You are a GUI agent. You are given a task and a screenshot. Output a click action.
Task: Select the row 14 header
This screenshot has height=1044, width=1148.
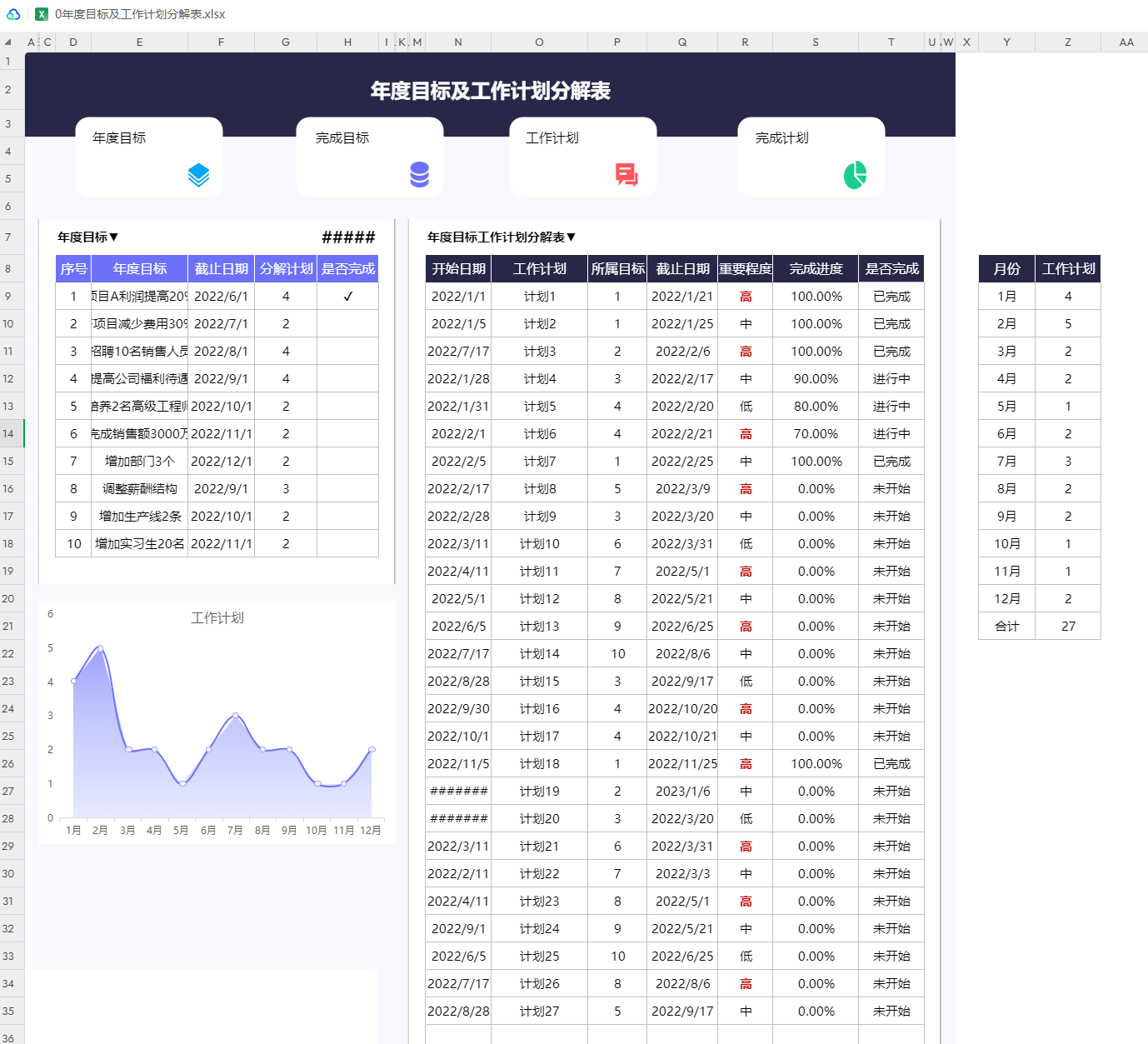(8, 434)
